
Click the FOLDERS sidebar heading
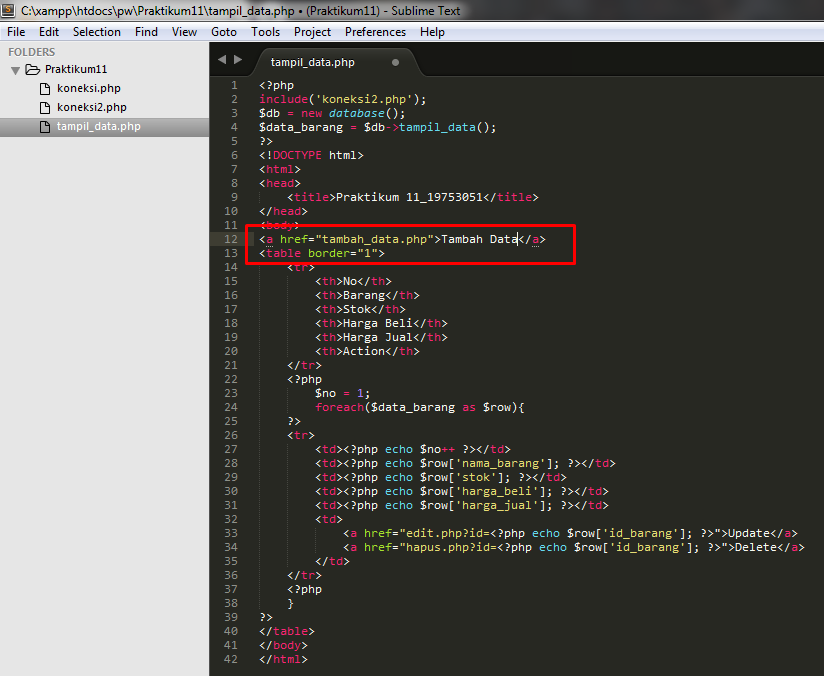pos(32,52)
